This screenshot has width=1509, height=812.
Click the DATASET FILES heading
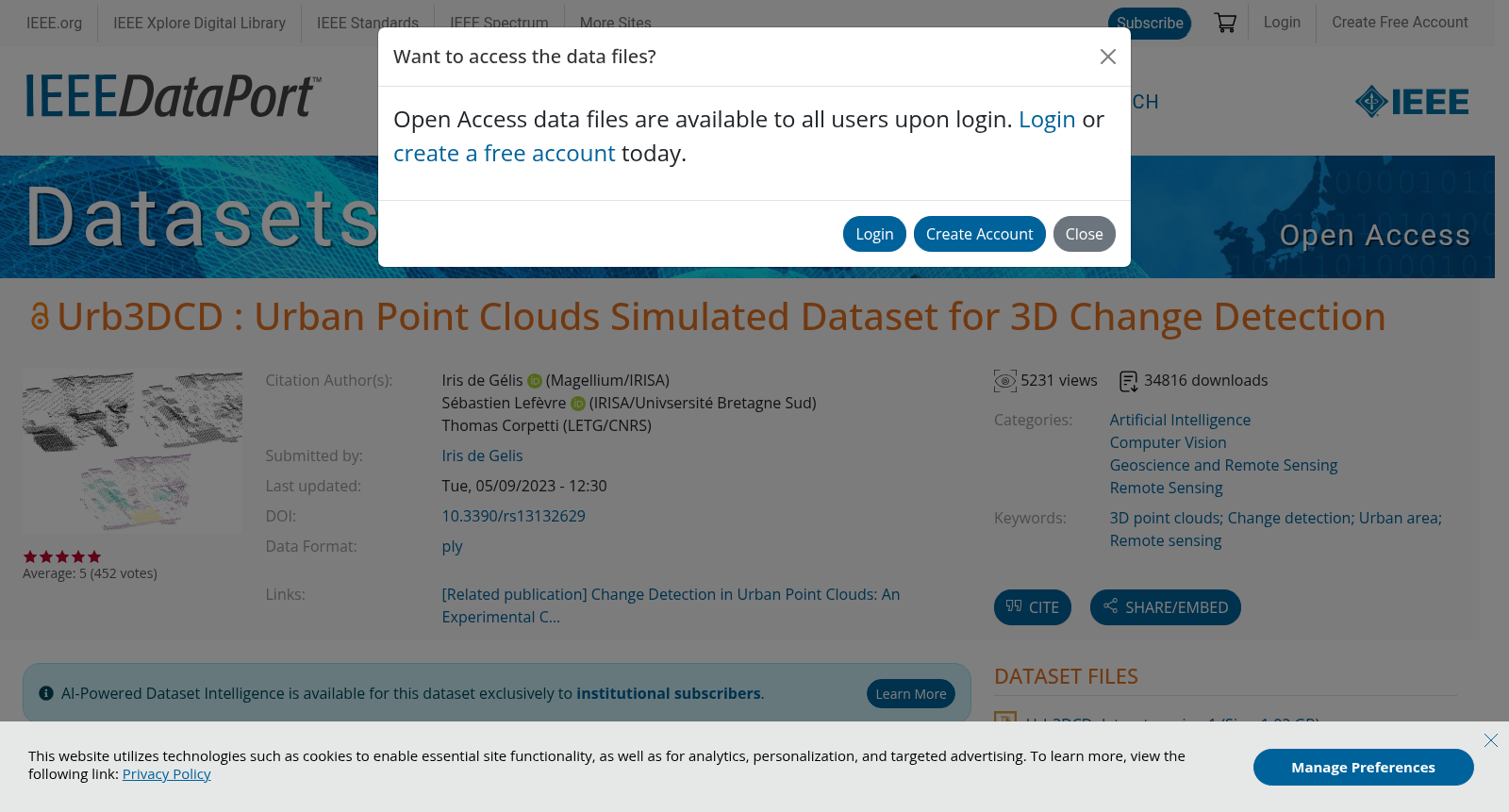(x=1066, y=676)
